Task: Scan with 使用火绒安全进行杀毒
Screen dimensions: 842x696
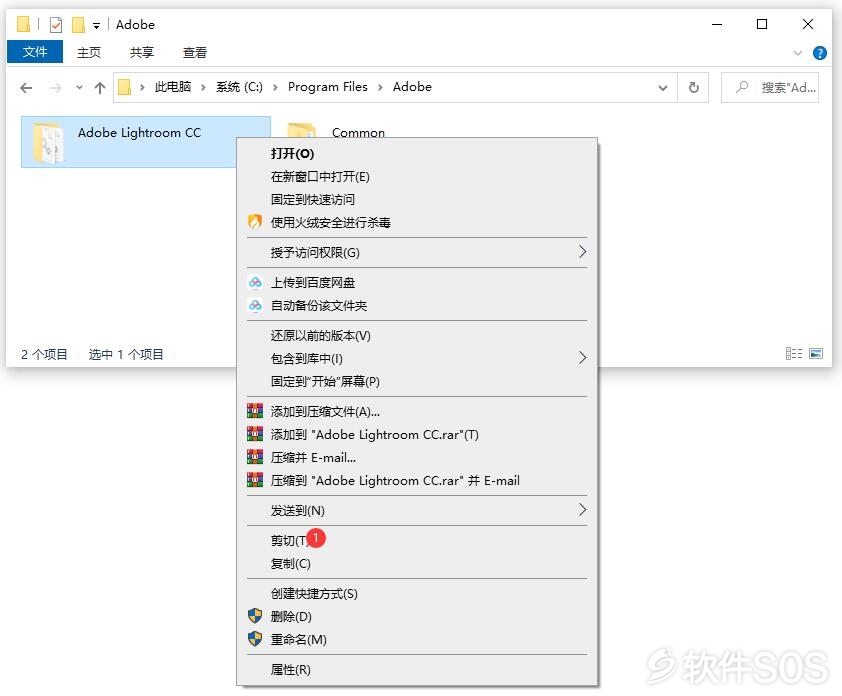Action: pos(417,222)
